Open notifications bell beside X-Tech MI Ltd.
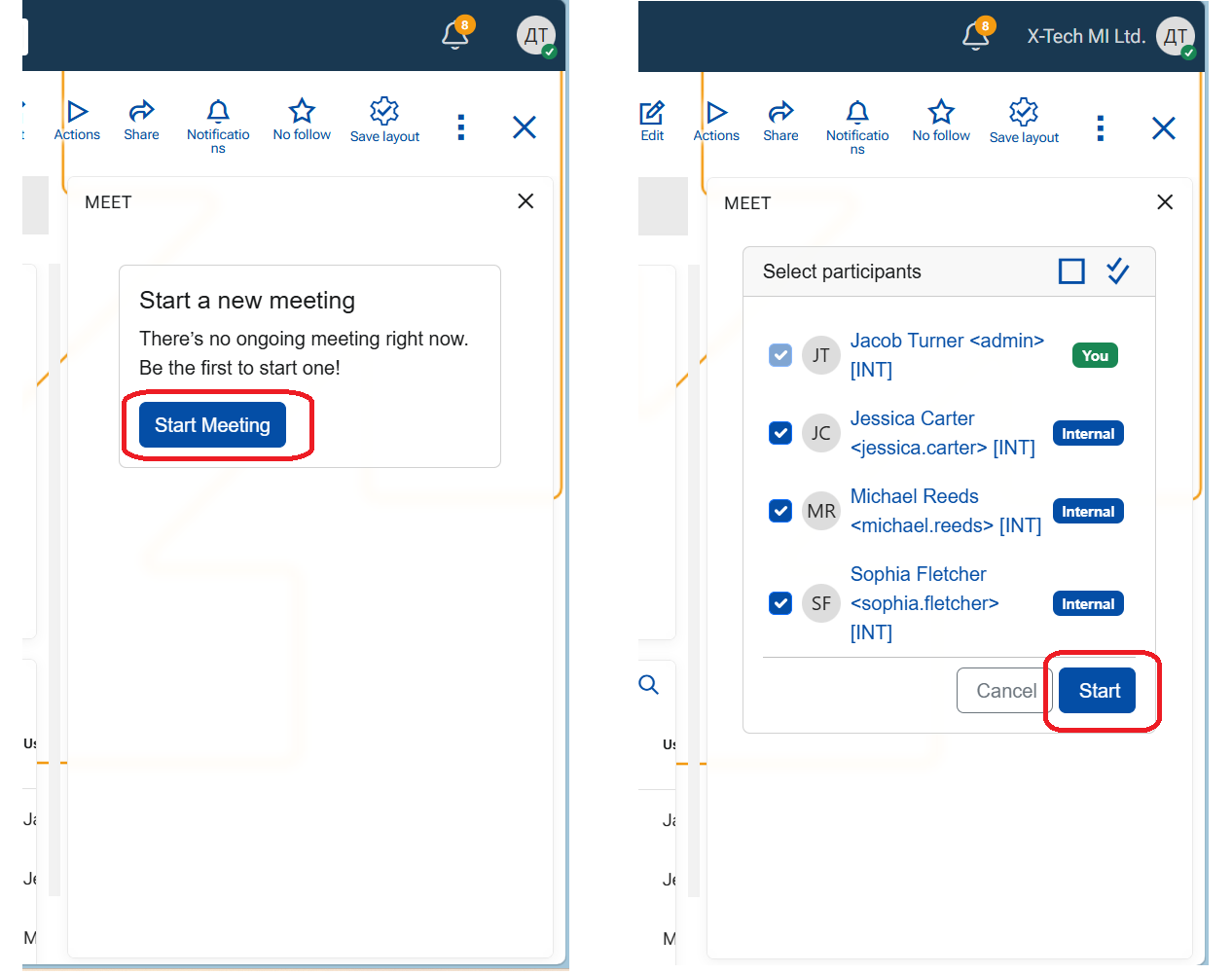 click(x=975, y=36)
